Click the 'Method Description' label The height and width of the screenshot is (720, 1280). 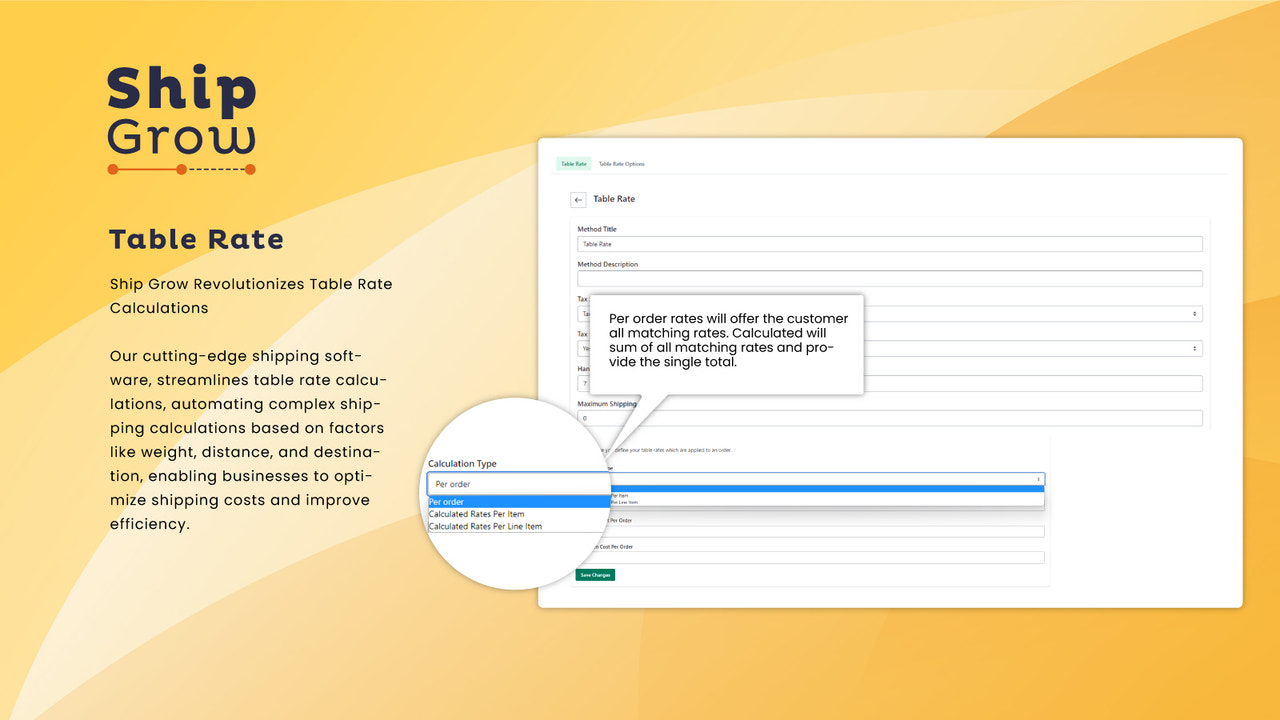(x=607, y=264)
